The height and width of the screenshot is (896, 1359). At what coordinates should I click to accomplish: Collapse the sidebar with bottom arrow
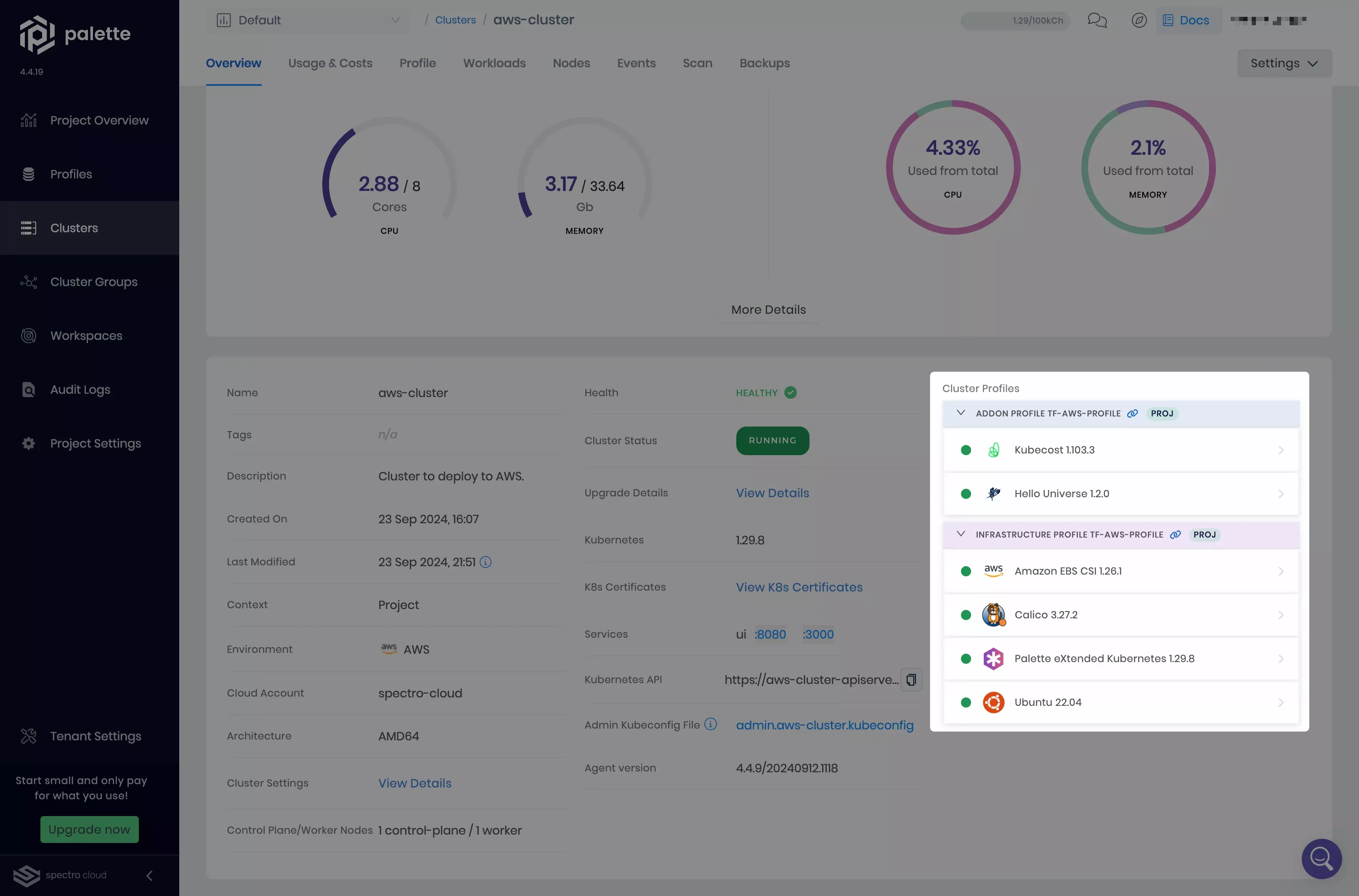(149, 875)
